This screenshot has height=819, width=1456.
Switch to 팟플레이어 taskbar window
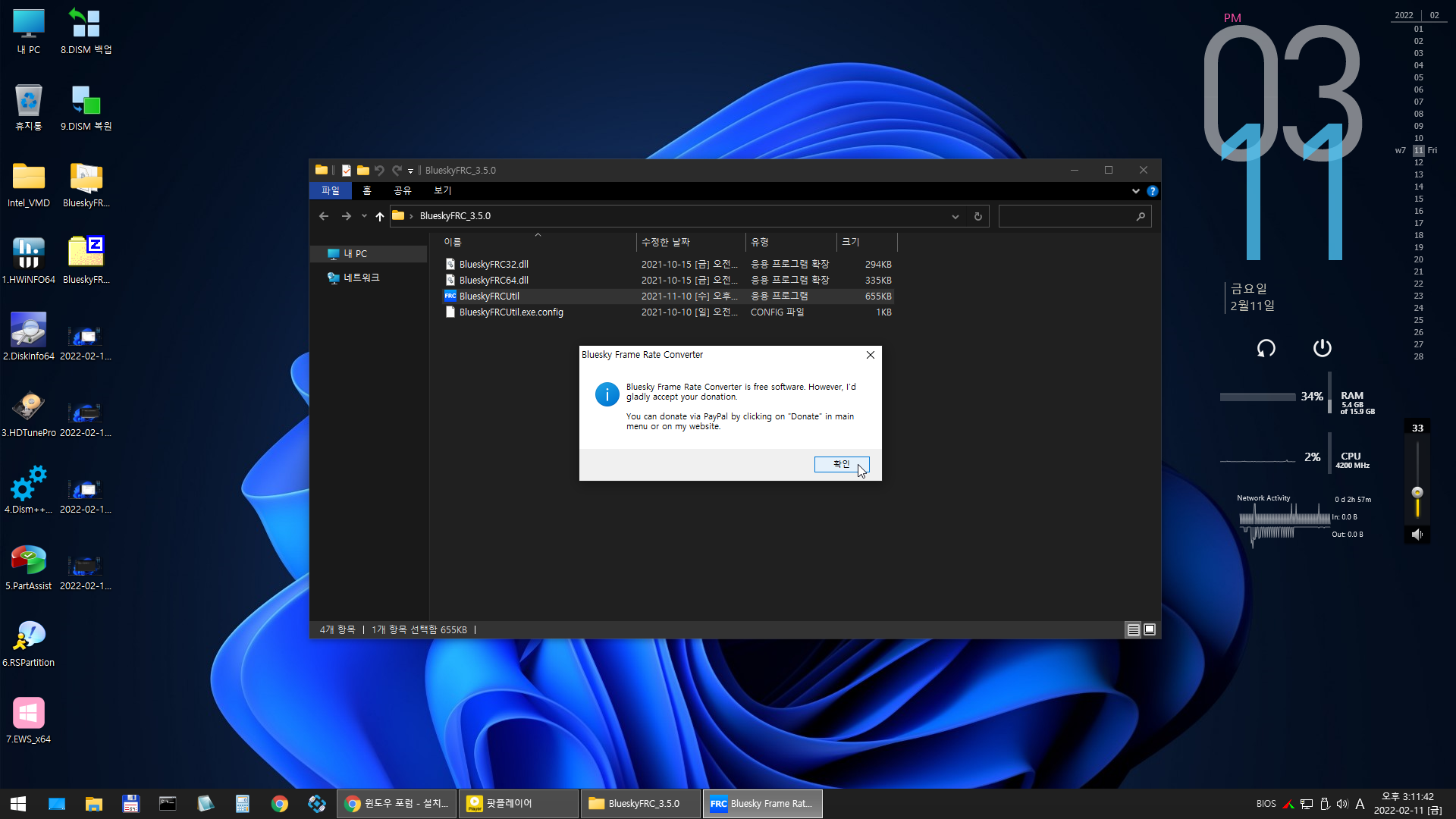(519, 804)
